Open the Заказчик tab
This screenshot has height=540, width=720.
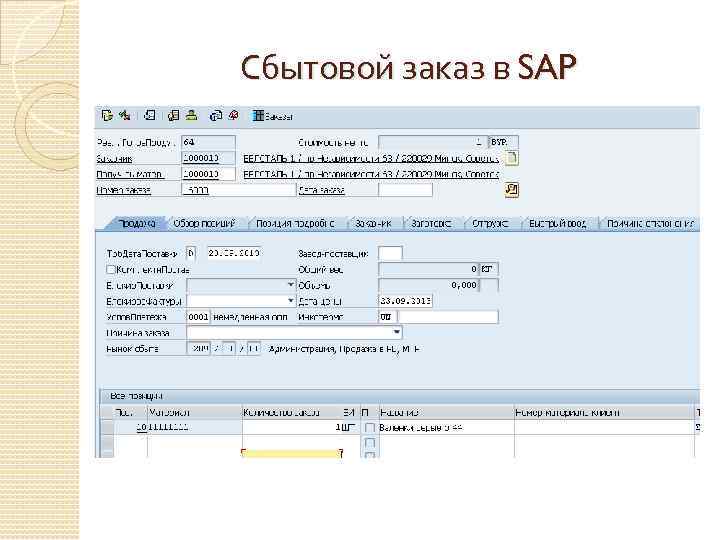(374, 224)
